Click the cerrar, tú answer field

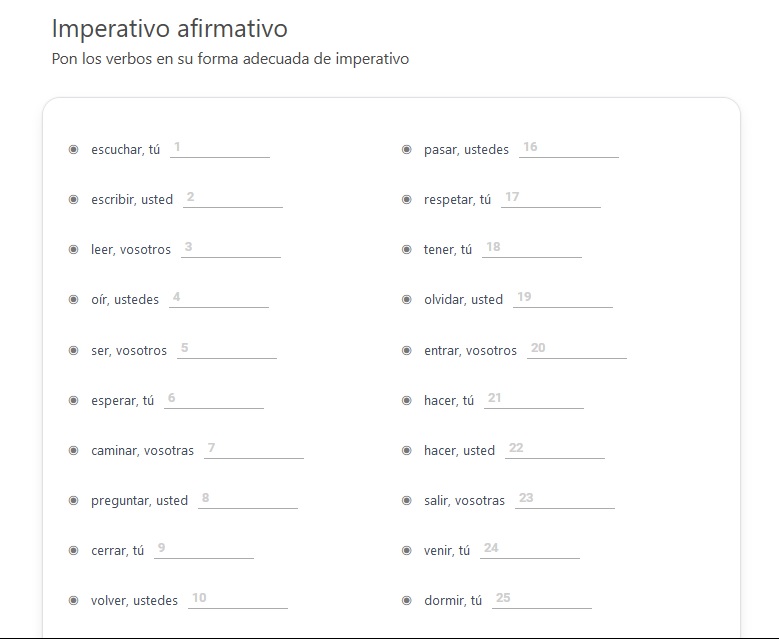pyautogui.click(x=204, y=550)
